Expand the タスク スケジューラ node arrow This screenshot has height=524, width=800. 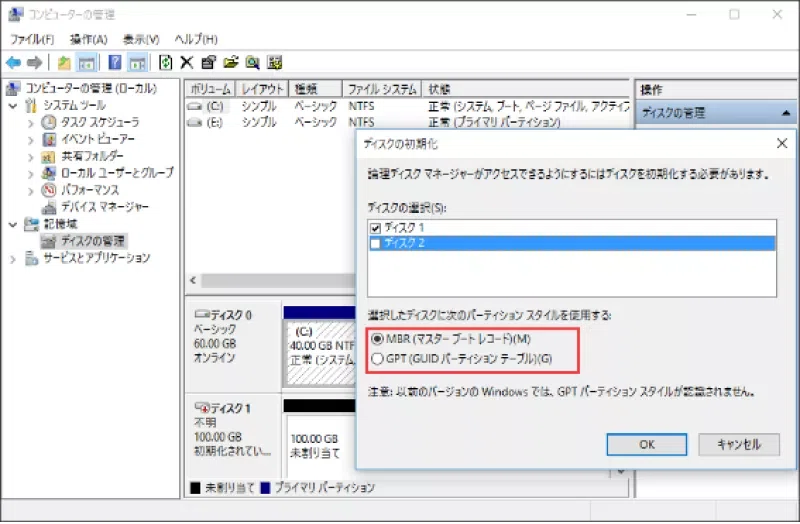click(31, 123)
